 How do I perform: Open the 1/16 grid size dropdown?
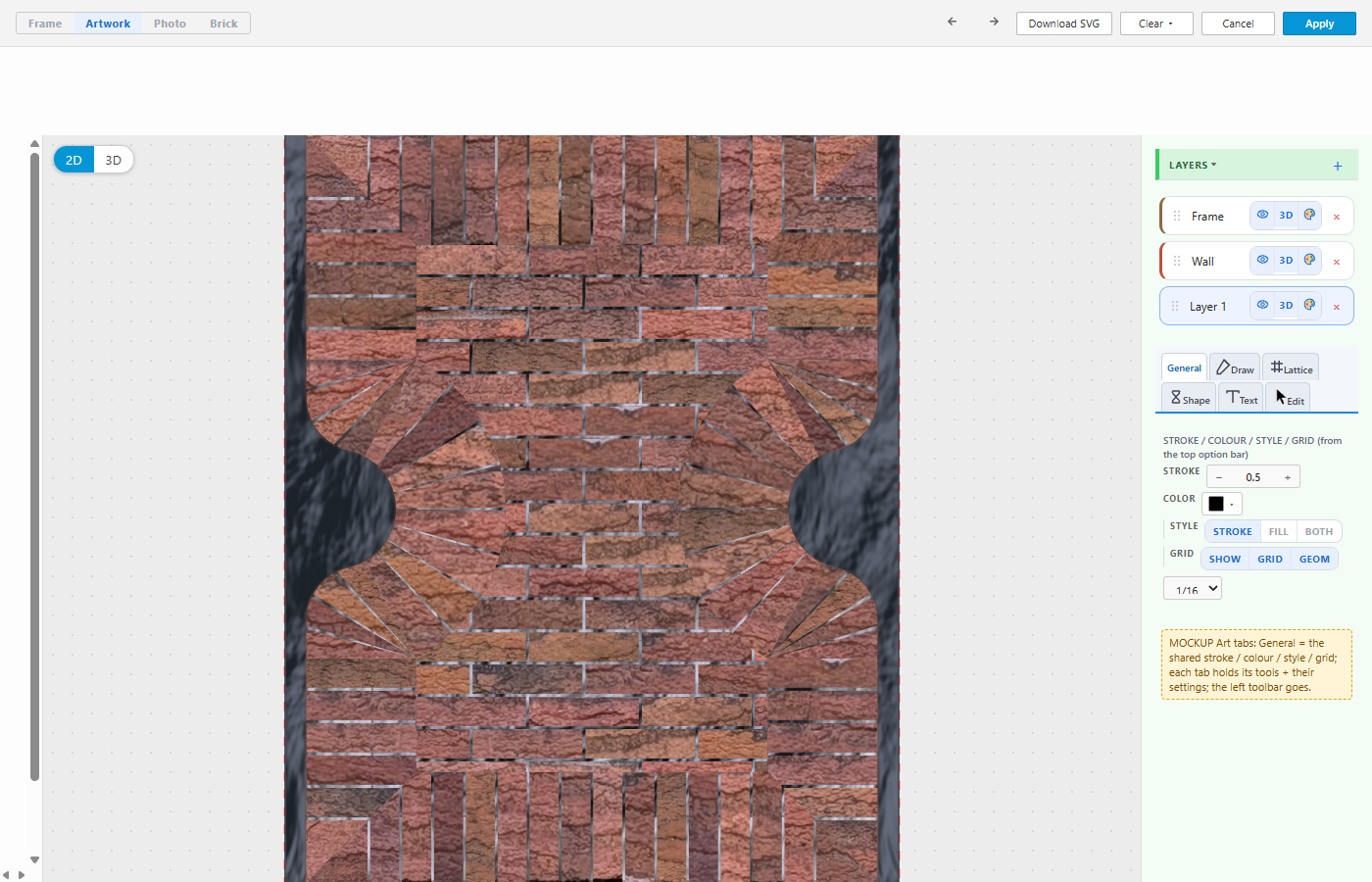coord(1193,589)
